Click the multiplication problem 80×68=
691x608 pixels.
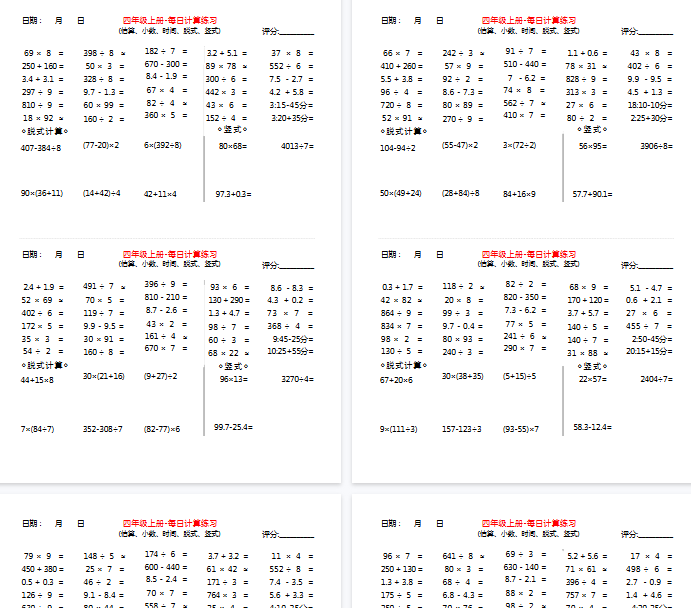point(233,146)
